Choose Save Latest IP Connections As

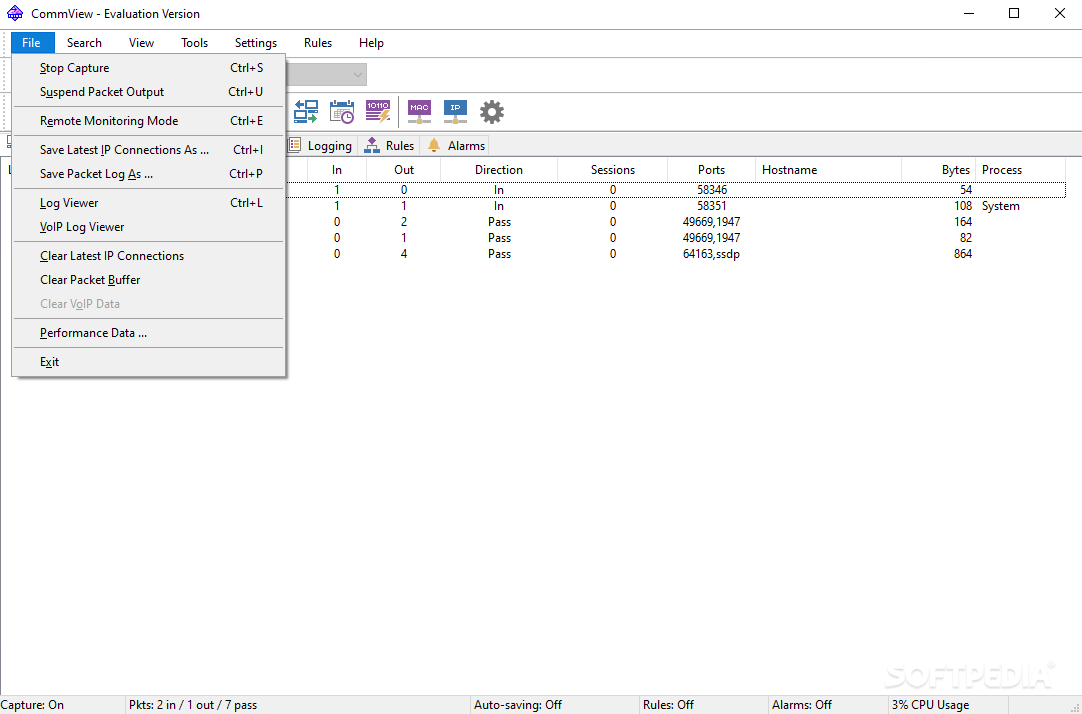(148, 150)
